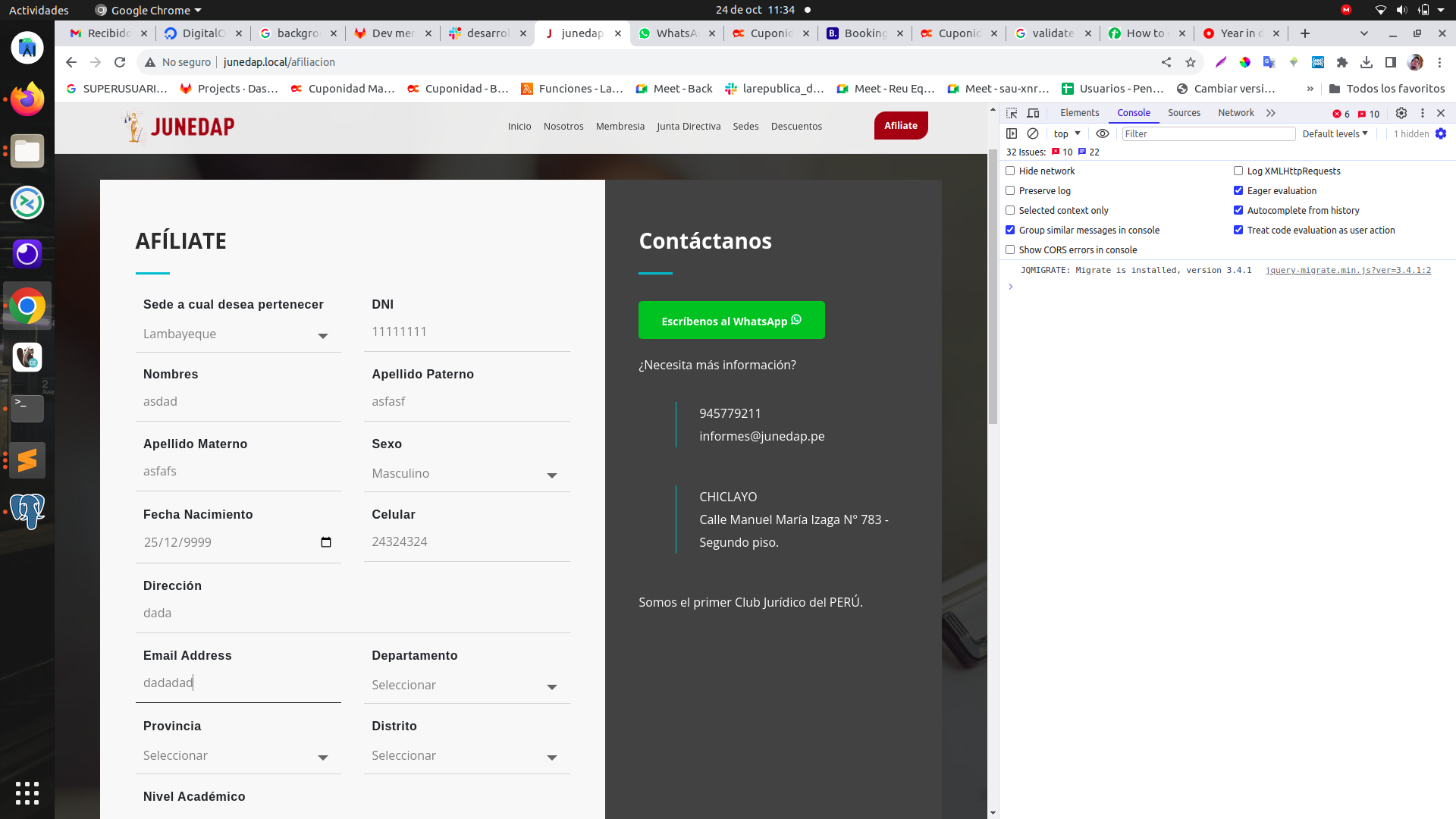Enable the Preserve log checkbox
This screenshot has width=1456, height=819.
[1010, 191]
